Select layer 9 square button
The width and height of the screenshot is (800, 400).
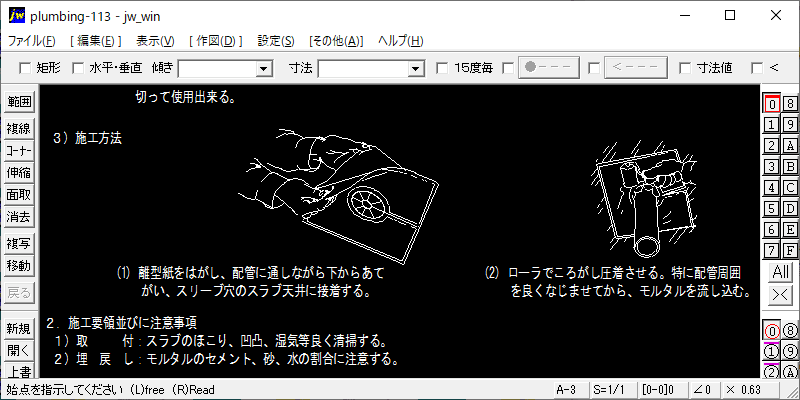point(790,124)
